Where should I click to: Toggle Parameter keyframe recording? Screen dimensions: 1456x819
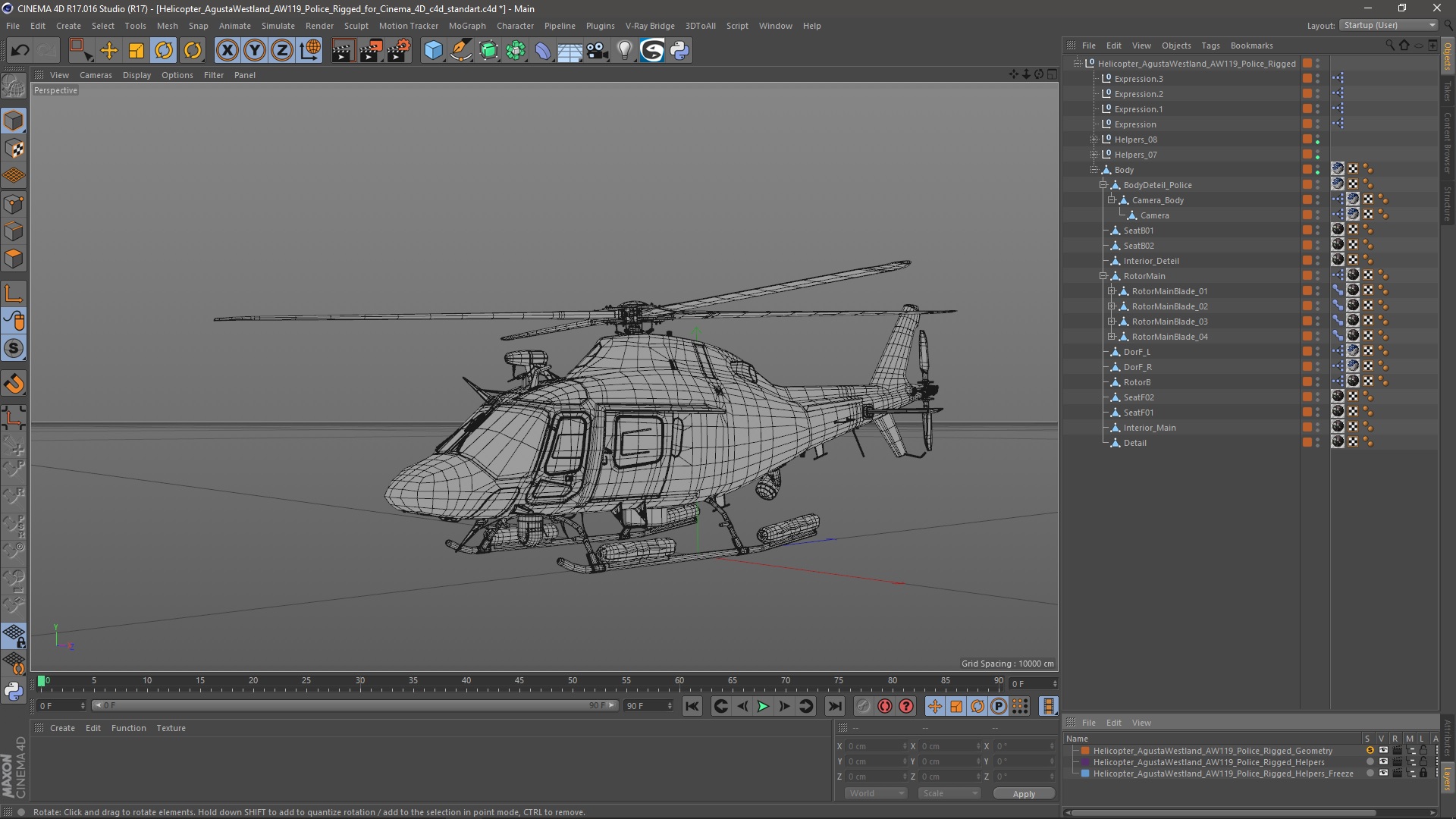[x=999, y=706]
